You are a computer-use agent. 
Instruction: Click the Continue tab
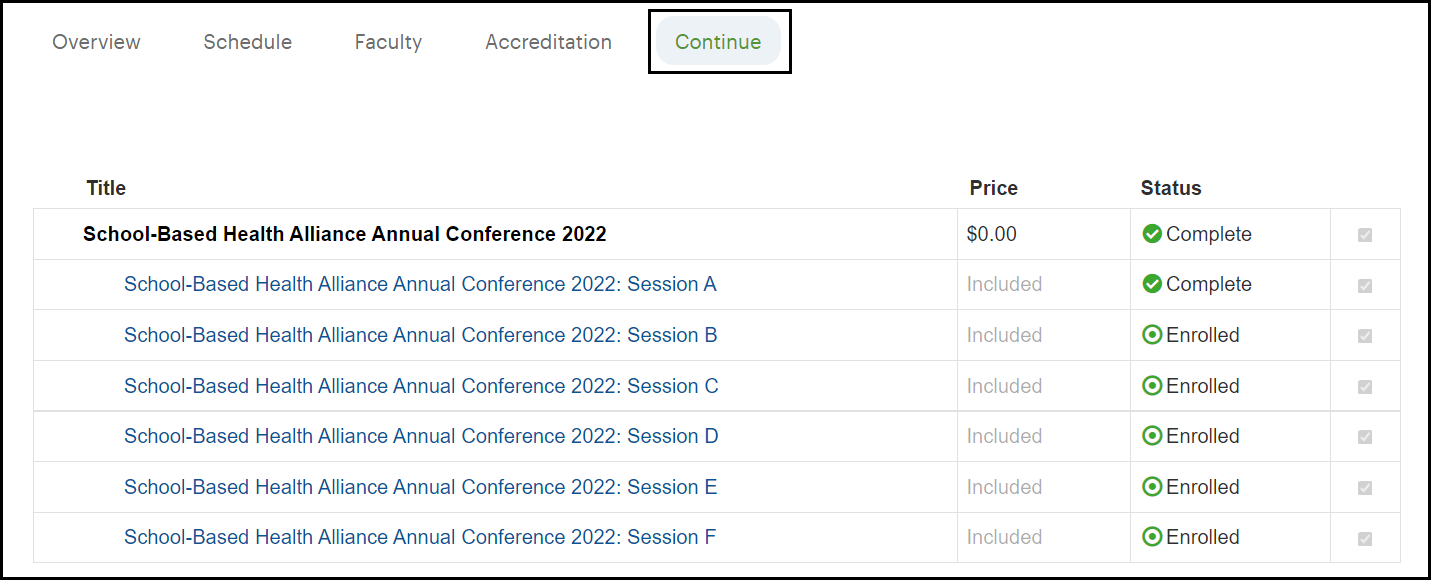click(718, 42)
